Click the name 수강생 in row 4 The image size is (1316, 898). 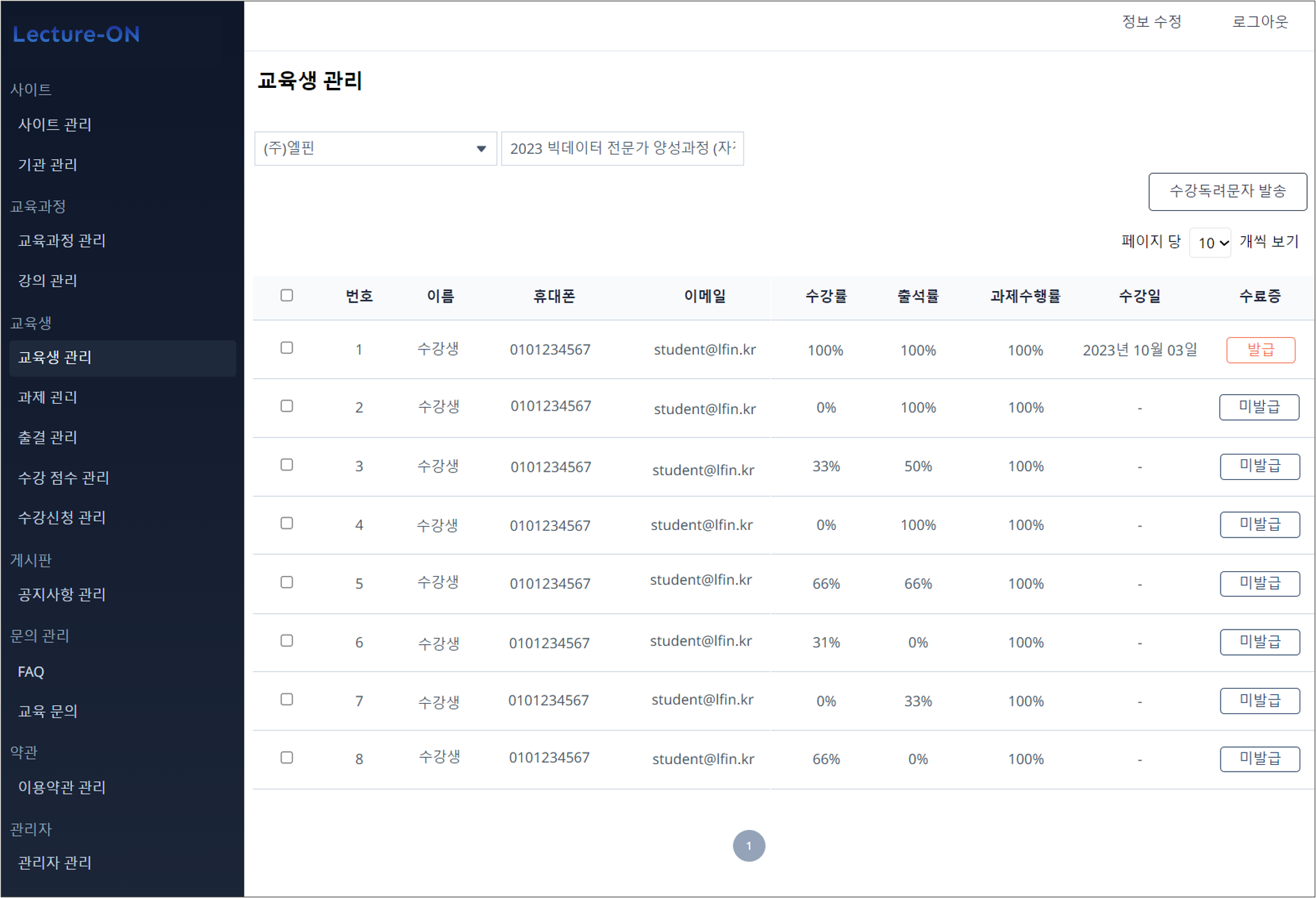437,525
